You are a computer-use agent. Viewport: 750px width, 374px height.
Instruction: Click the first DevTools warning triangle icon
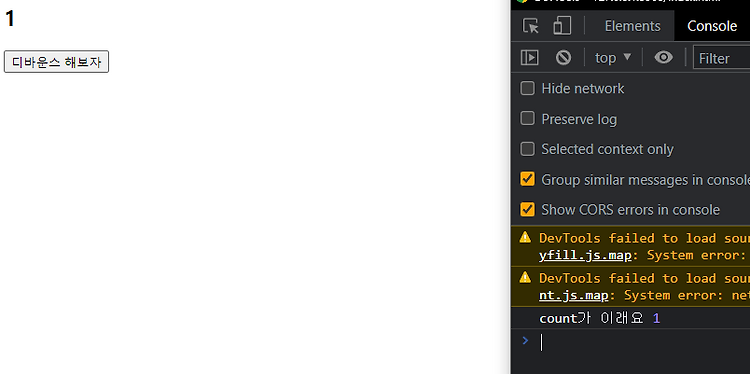click(525, 237)
